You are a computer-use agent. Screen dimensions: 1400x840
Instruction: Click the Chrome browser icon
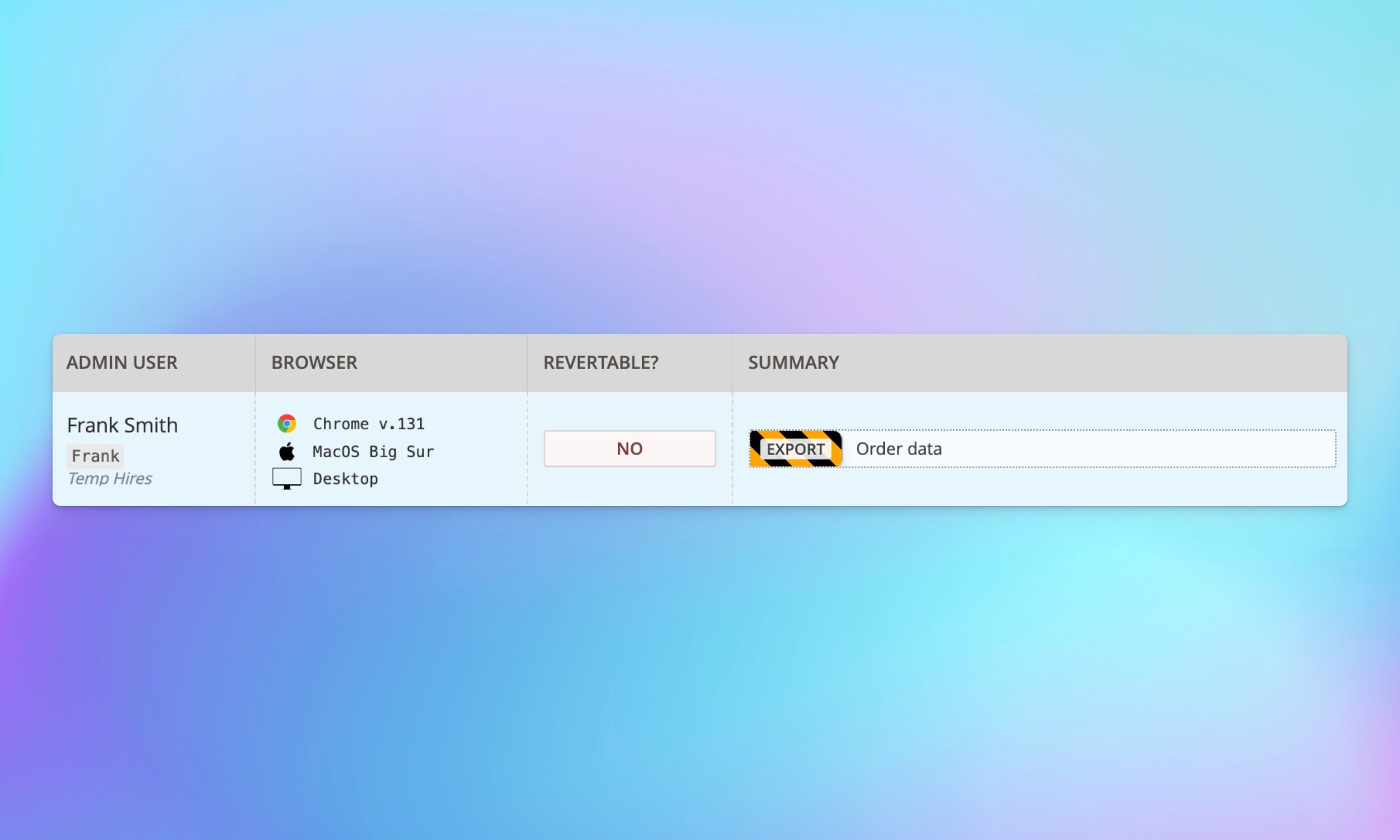point(287,423)
